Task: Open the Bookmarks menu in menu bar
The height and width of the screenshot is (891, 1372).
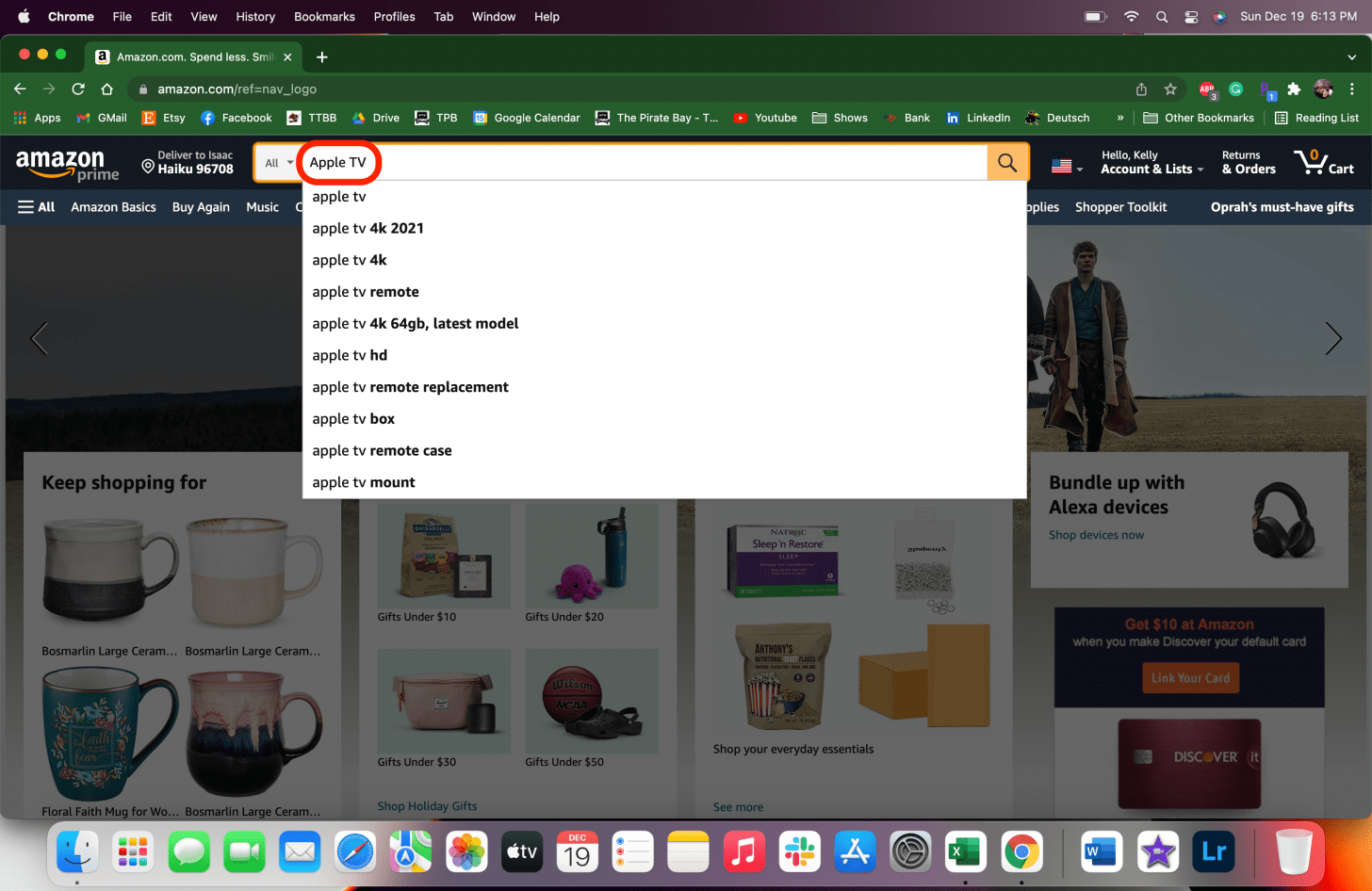Action: pyautogui.click(x=324, y=17)
